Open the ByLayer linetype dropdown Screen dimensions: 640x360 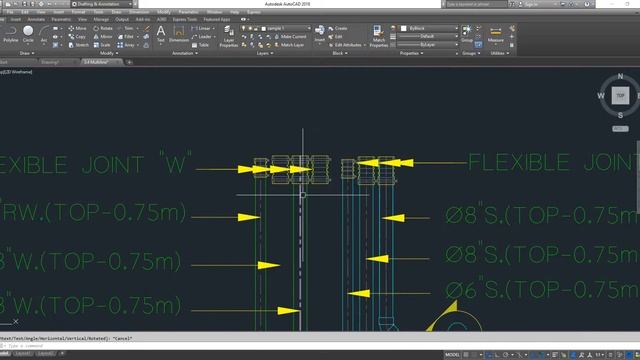429,44
